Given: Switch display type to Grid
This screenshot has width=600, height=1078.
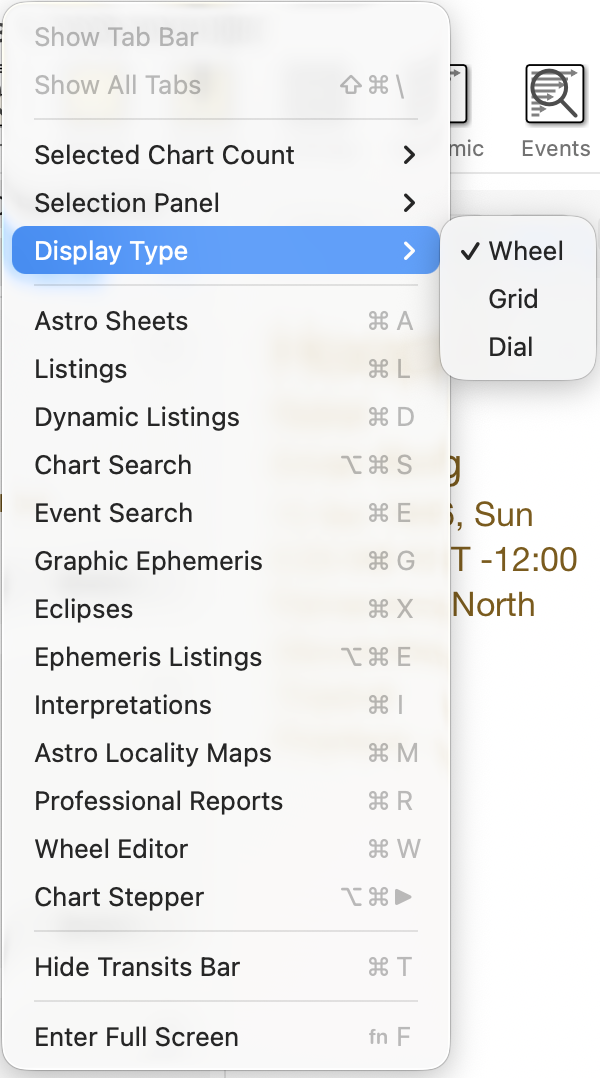Looking at the screenshot, I should (x=513, y=299).
